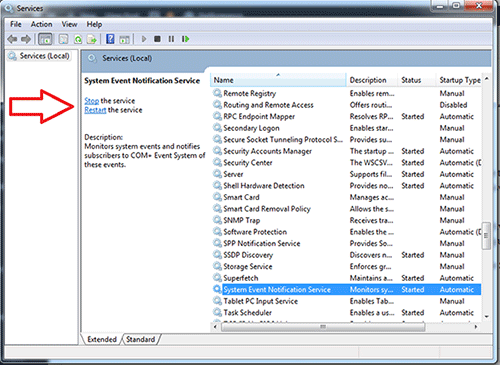Open the File menu

tap(16, 24)
